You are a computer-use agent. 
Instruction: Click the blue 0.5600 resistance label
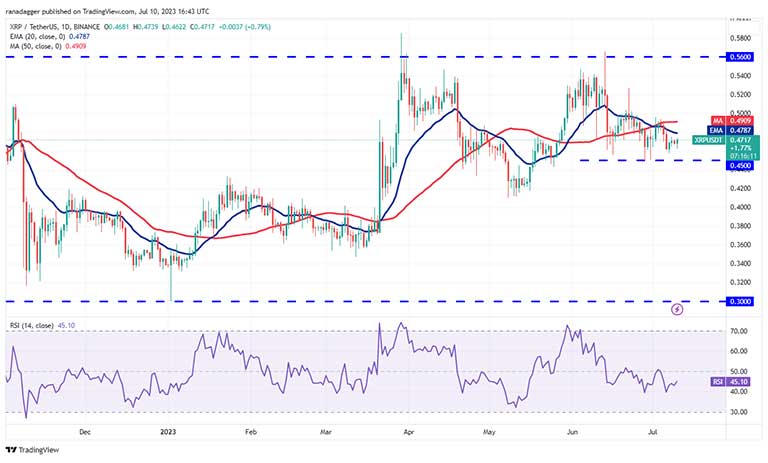[x=739, y=57]
